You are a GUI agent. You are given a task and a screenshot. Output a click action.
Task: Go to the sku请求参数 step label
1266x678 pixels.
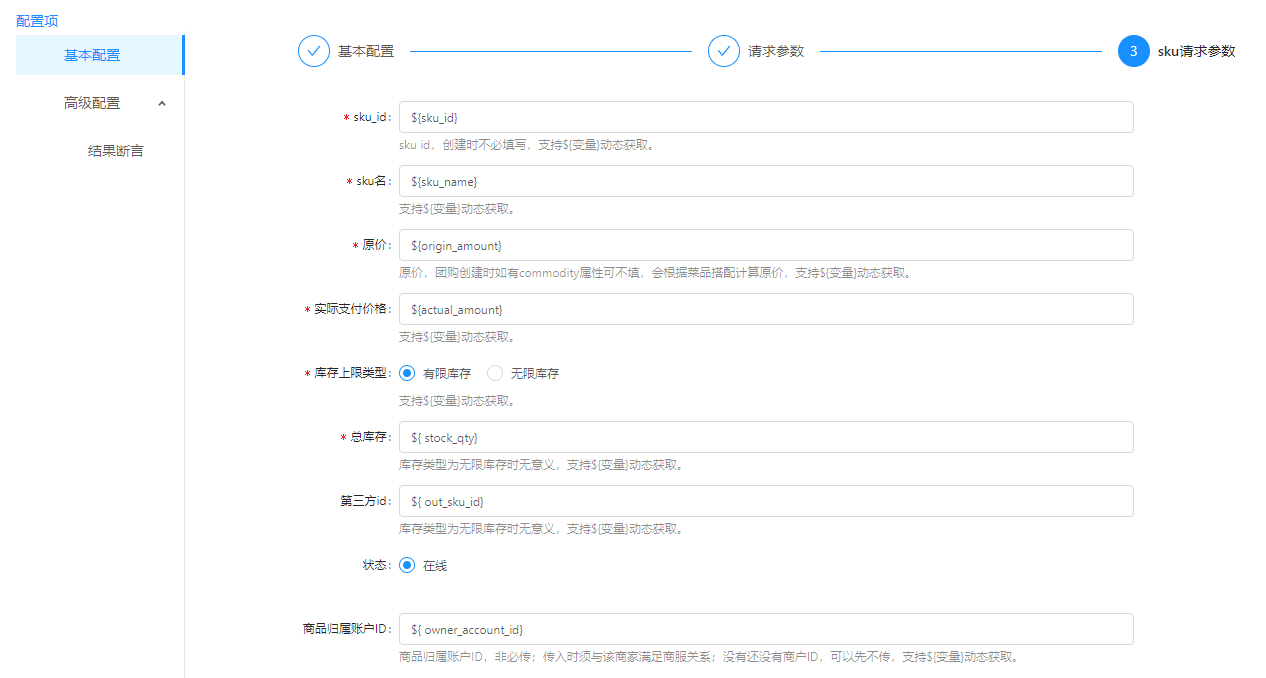click(1196, 51)
